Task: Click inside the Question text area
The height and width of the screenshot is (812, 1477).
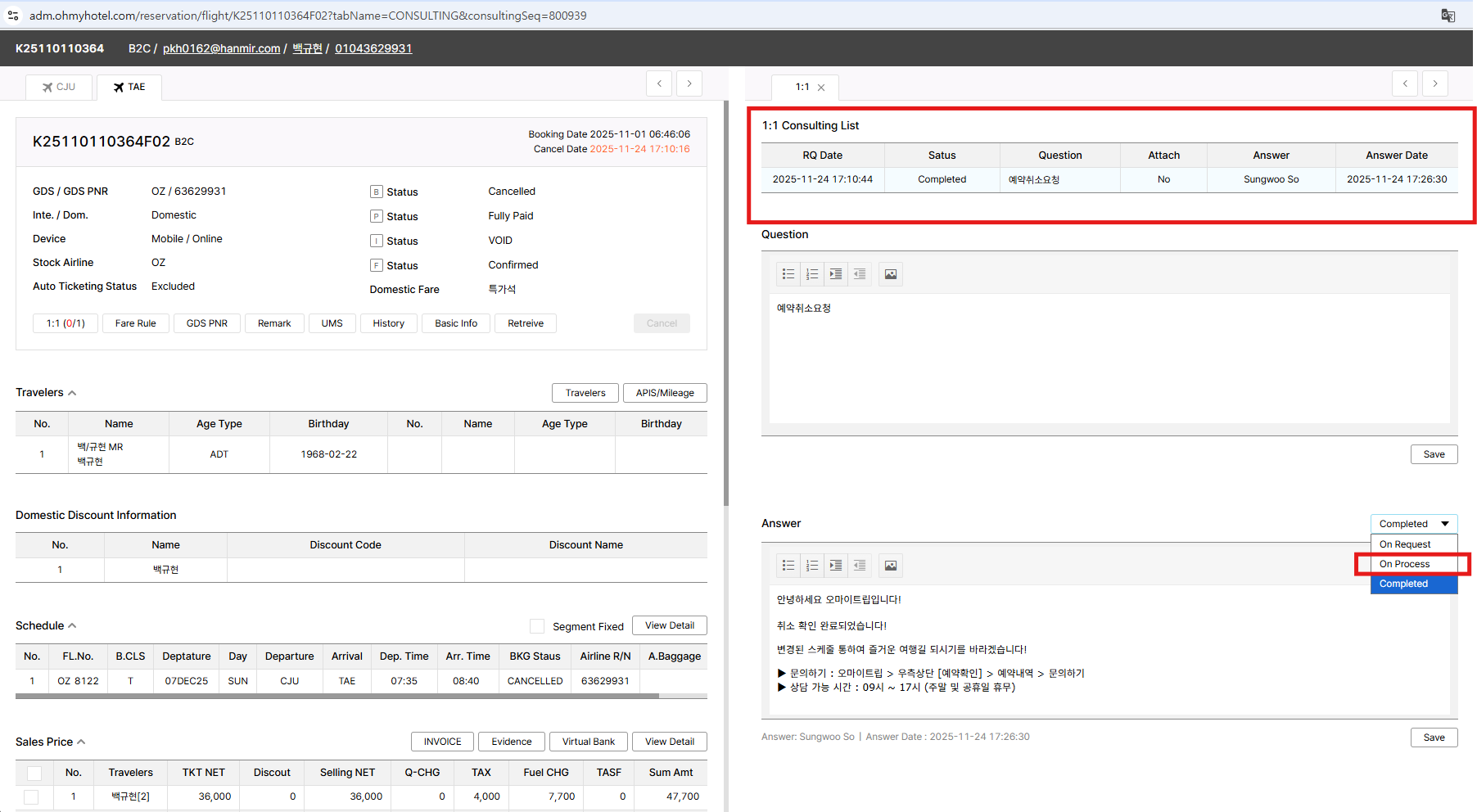Action: (1109, 360)
